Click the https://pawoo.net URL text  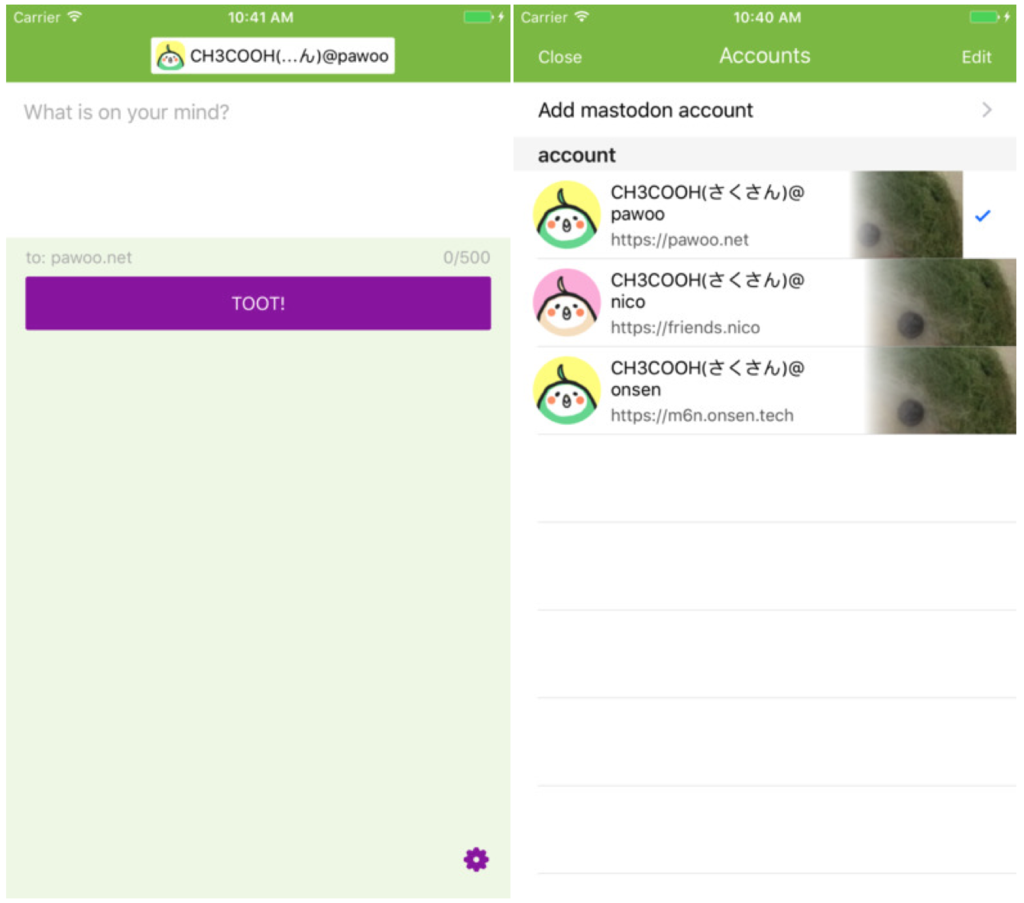679,240
